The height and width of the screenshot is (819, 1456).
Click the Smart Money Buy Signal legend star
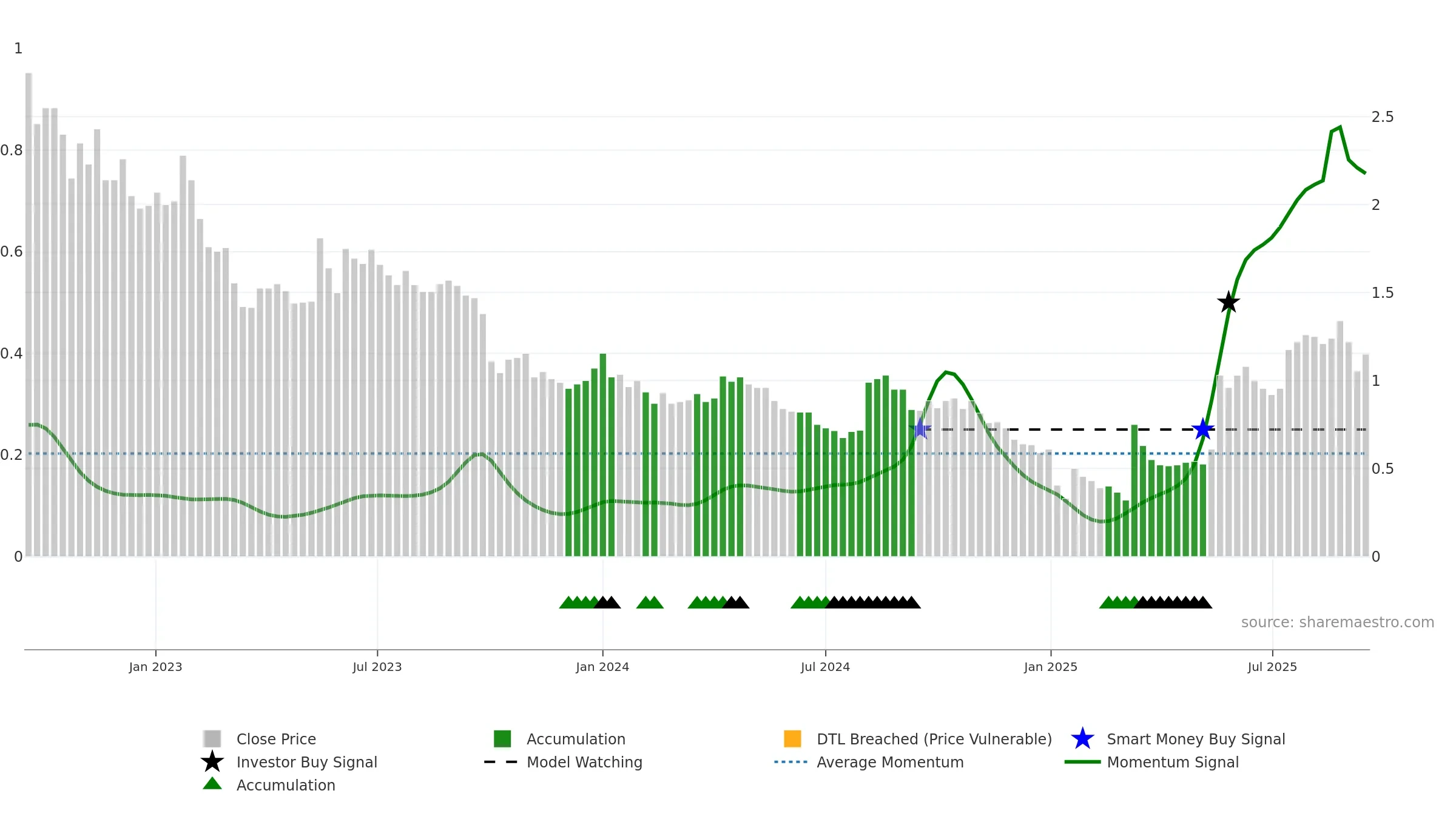coord(1082,739)
